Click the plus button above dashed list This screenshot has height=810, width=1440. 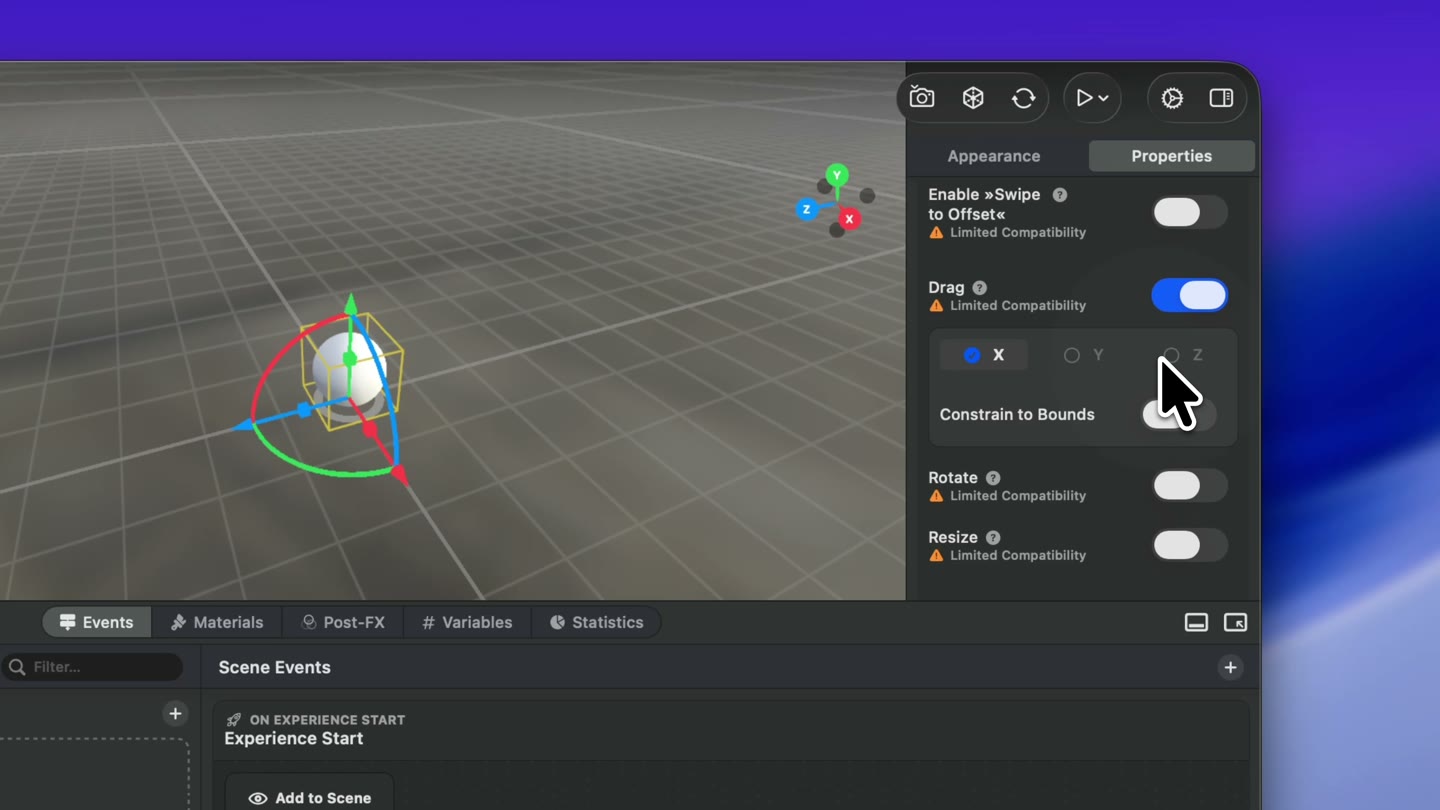pyautogui.click(x=175, y=713)
